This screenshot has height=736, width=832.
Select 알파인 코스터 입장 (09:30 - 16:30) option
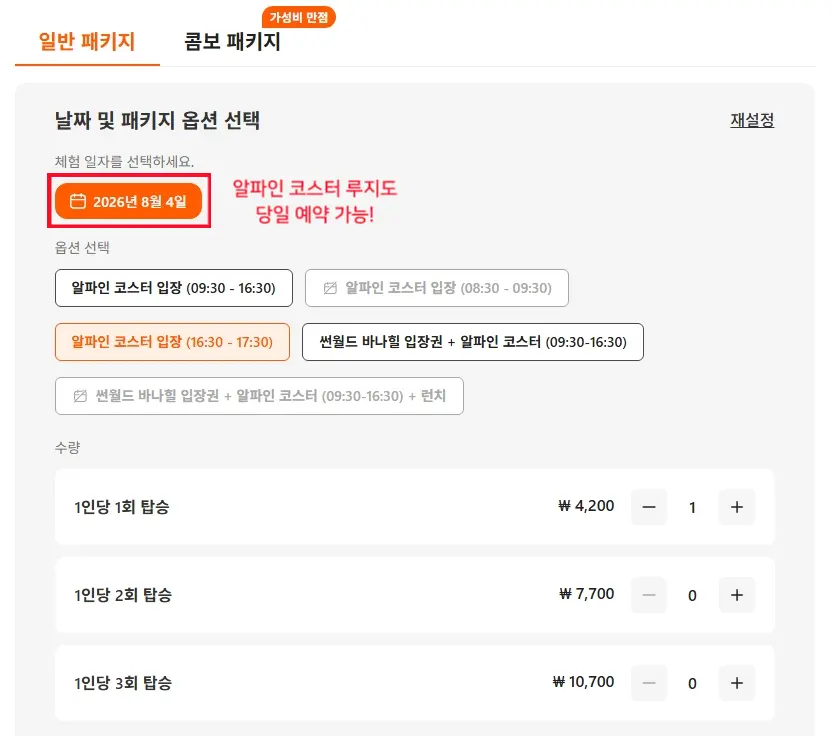tap(174, 288)
